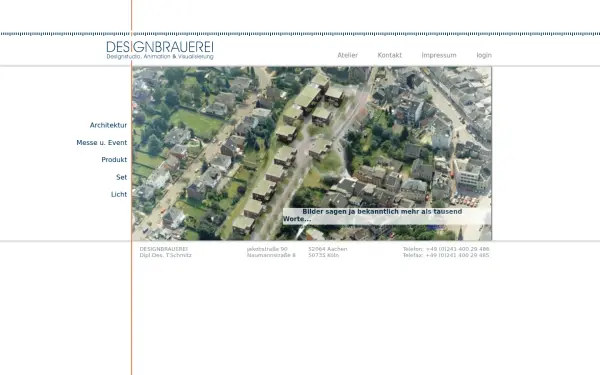600x375 pixels.
Task: Choose the Produkt category
Action: point(114,160)
